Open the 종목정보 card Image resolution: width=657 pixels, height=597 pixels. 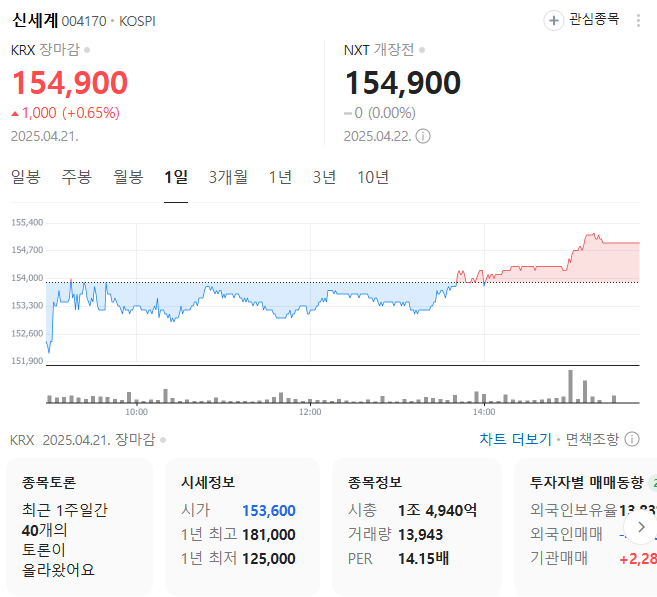(416, 527)
